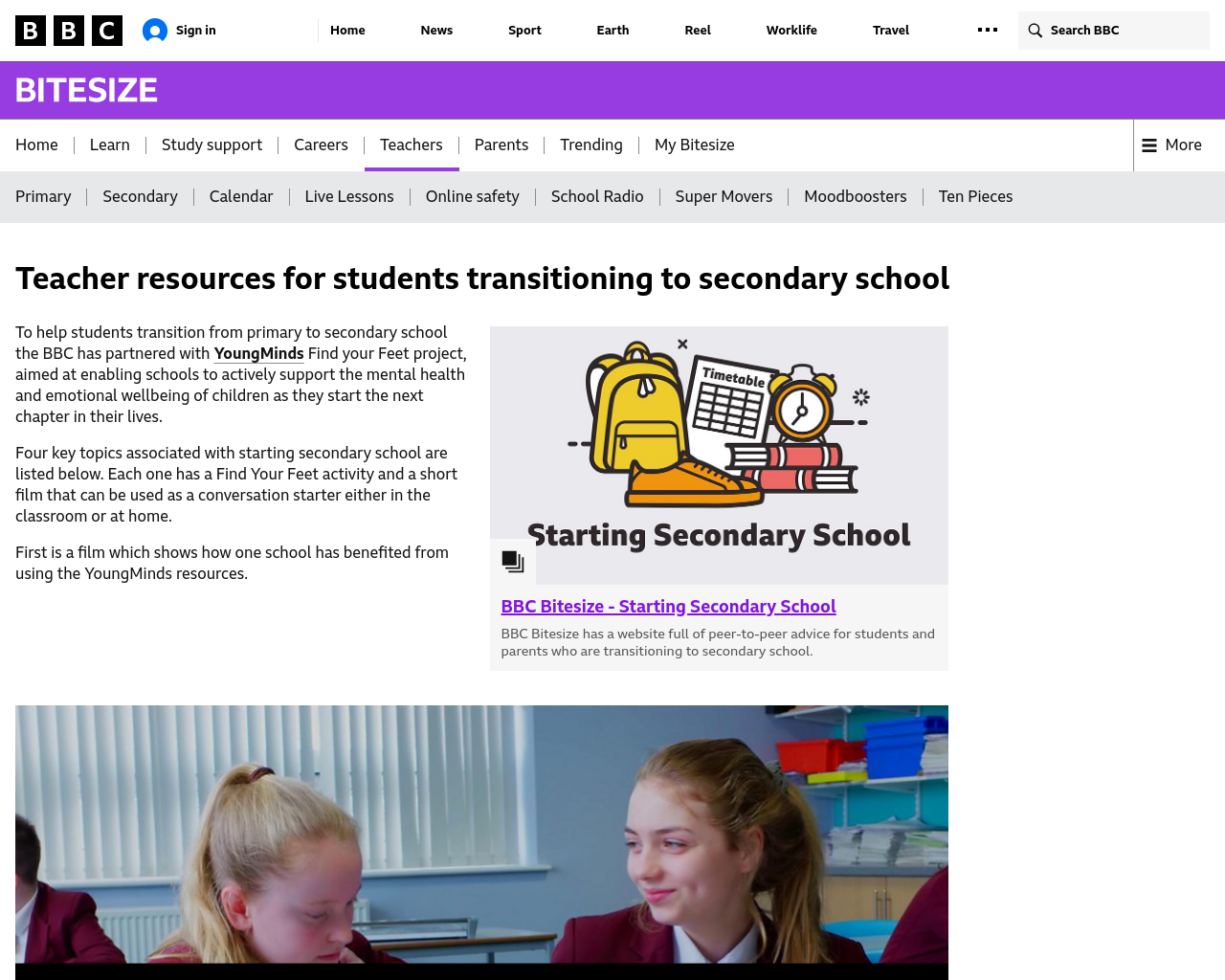
Task: Click the card description about peer-to-peer advice
Action: 718,642
